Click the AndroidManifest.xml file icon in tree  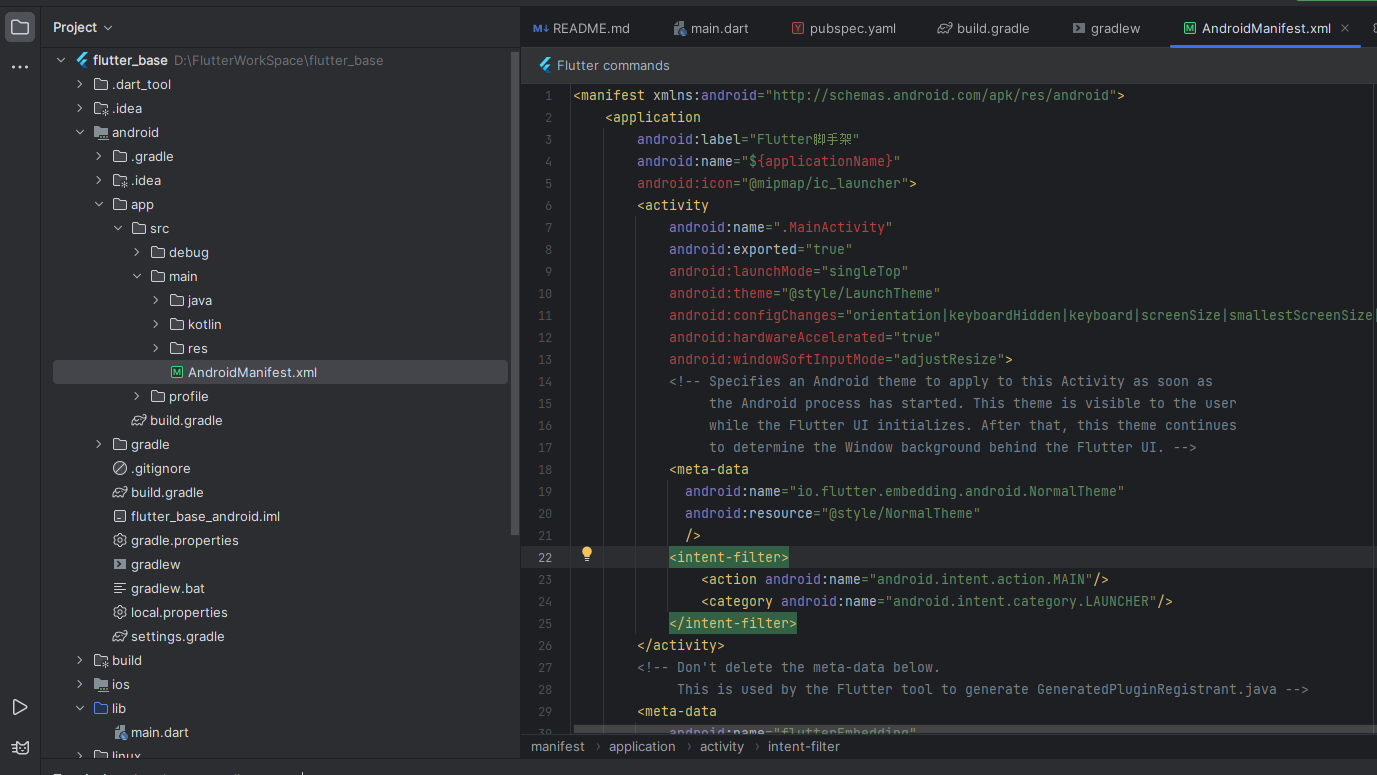tap(177, 372)
